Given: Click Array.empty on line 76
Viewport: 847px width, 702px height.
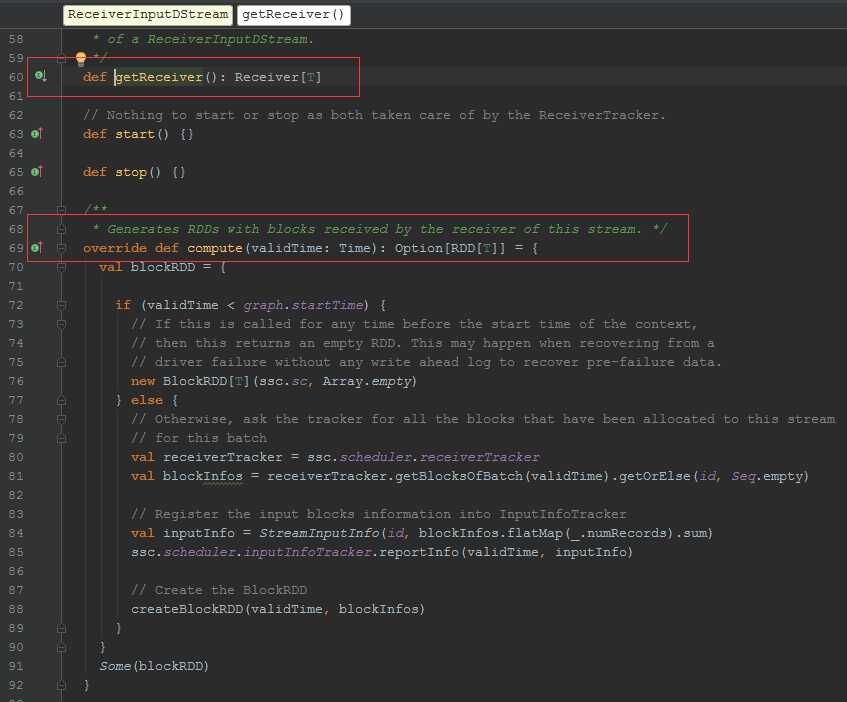Looking at the screenshot, I should coord(369,381).
